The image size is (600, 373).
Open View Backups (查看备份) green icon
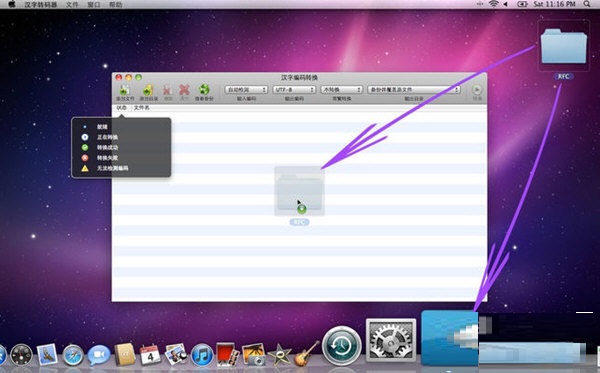tap(204, 90)
